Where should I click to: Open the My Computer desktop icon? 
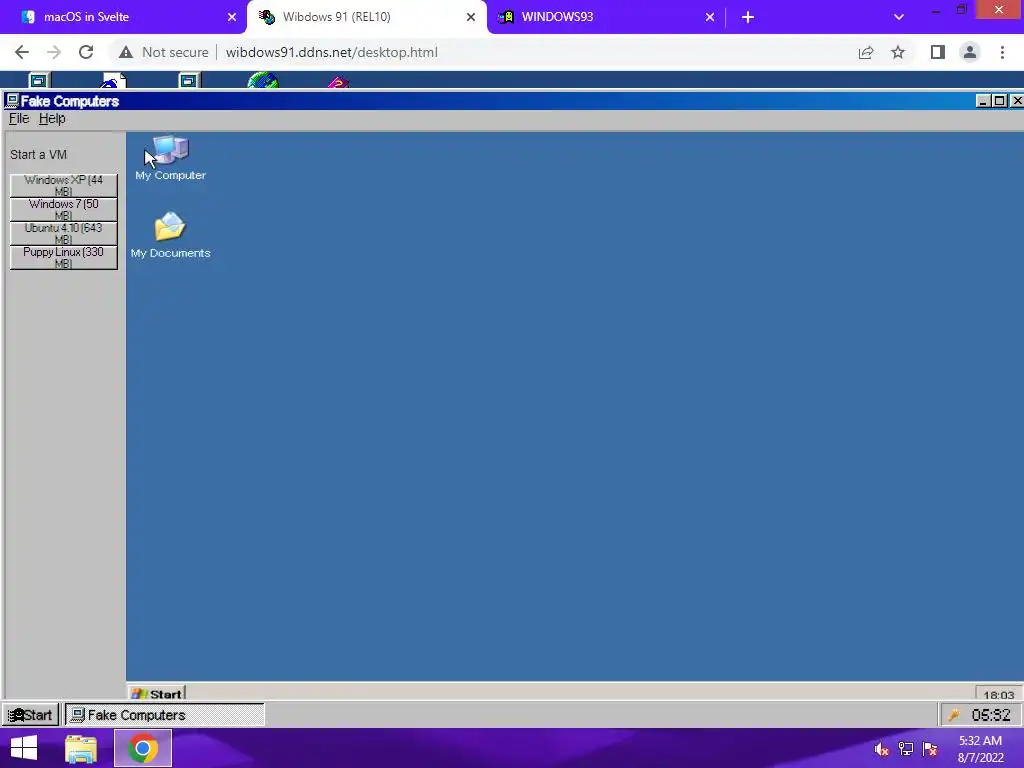pos(170,158)
